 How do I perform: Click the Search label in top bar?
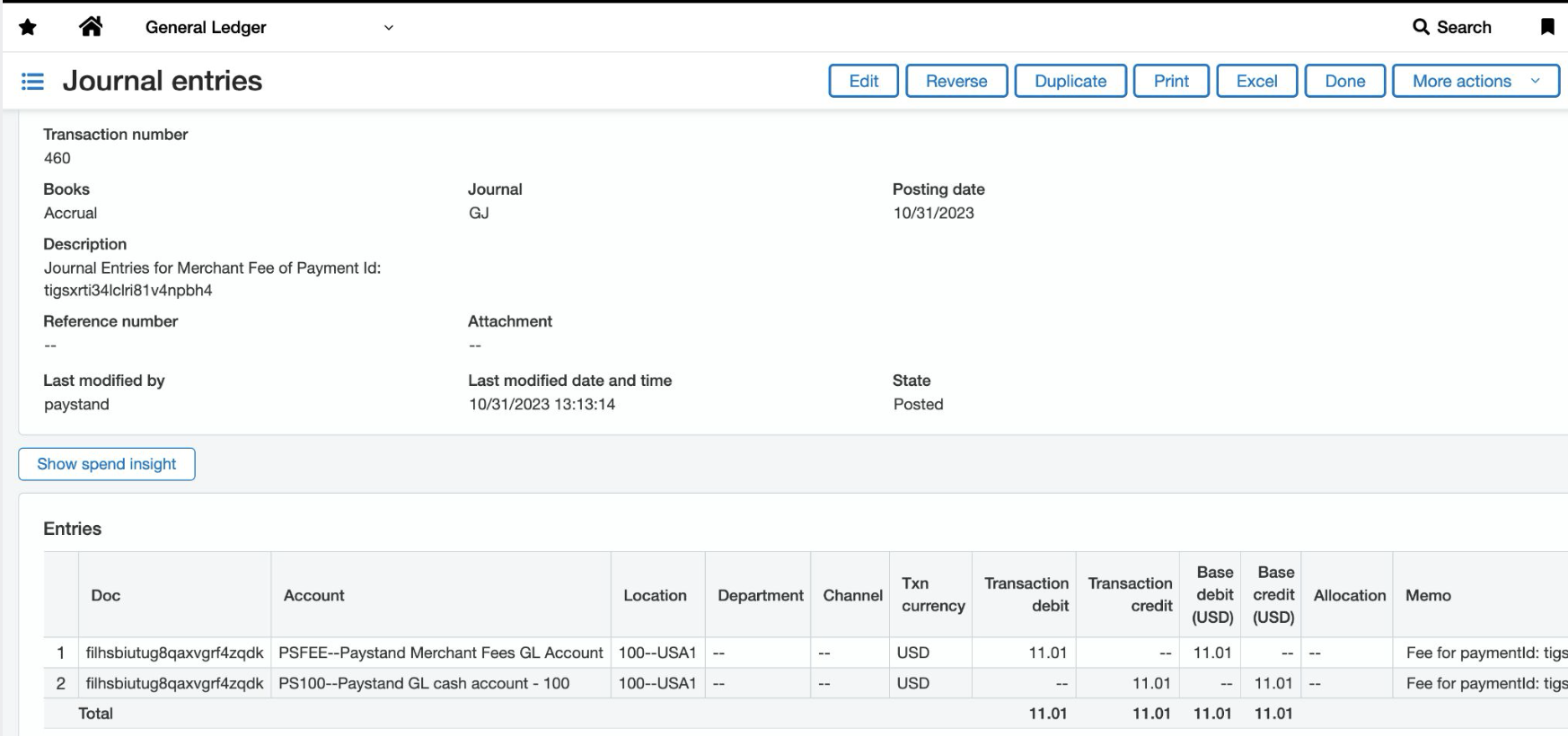click(1464, 27)
